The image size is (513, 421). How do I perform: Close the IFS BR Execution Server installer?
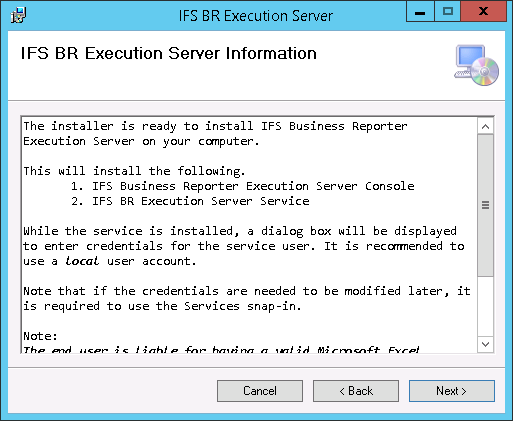(x=484, y=12)
